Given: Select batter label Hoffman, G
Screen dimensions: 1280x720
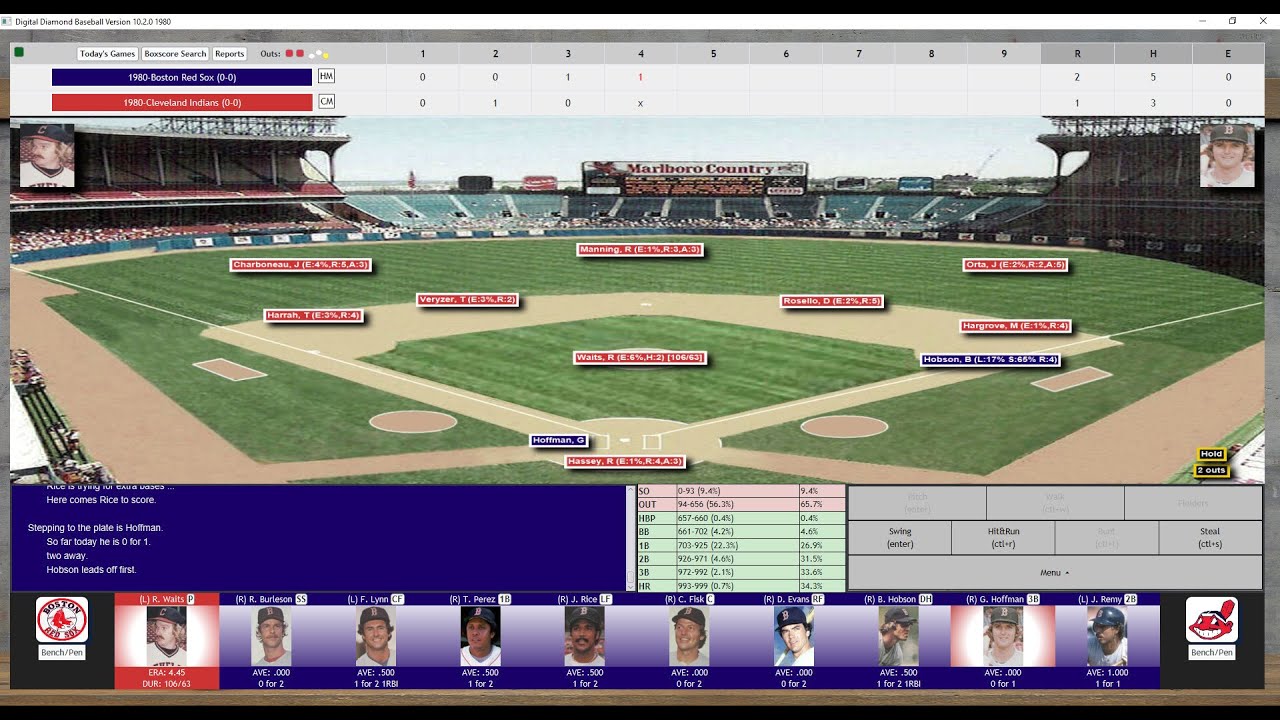Looking at the screenshot, I should 559,440.
